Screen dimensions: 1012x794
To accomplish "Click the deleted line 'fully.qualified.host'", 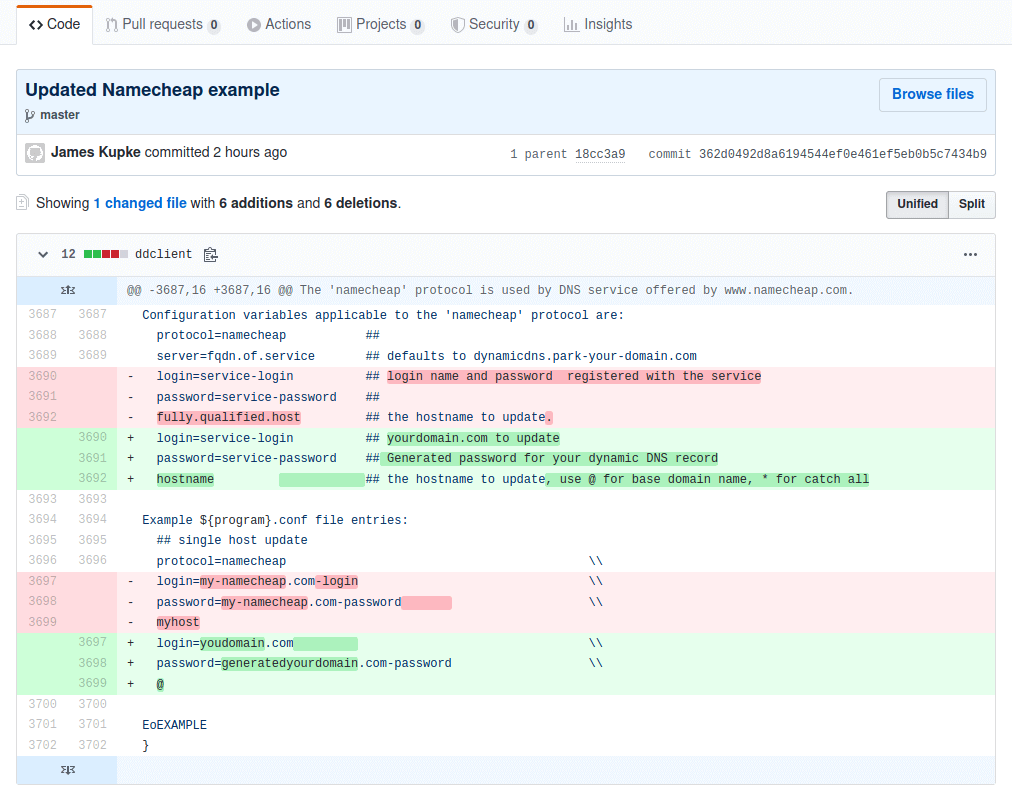I will [556, 417].
